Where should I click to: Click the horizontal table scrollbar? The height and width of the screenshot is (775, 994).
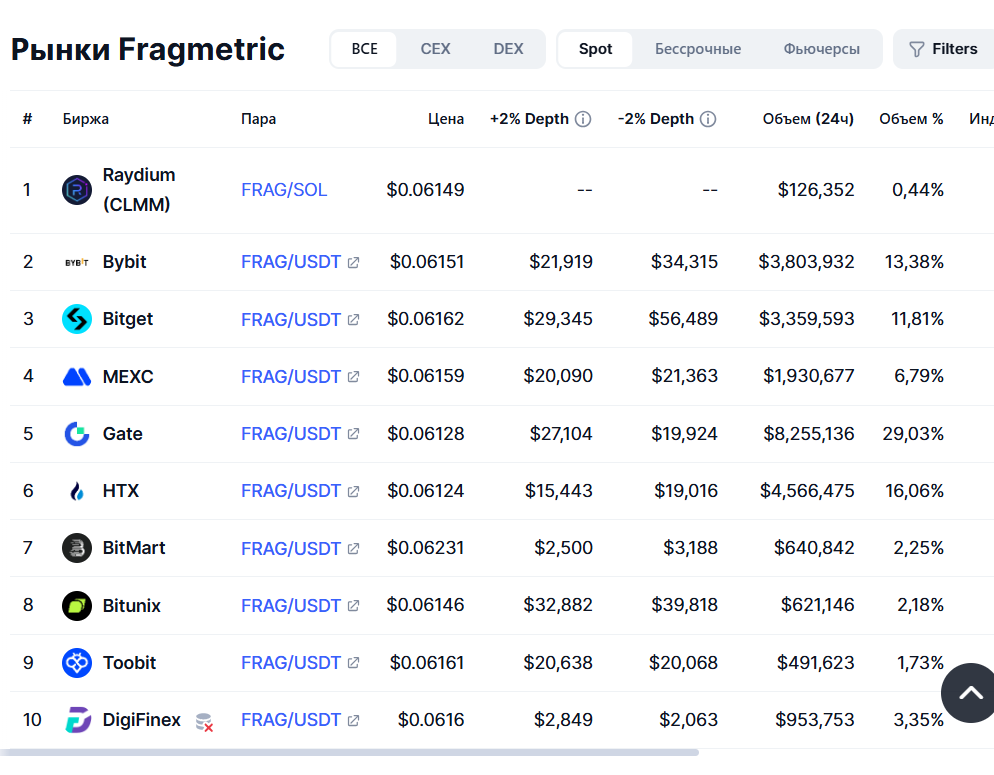pyautogui.click(x=349, y=752)
